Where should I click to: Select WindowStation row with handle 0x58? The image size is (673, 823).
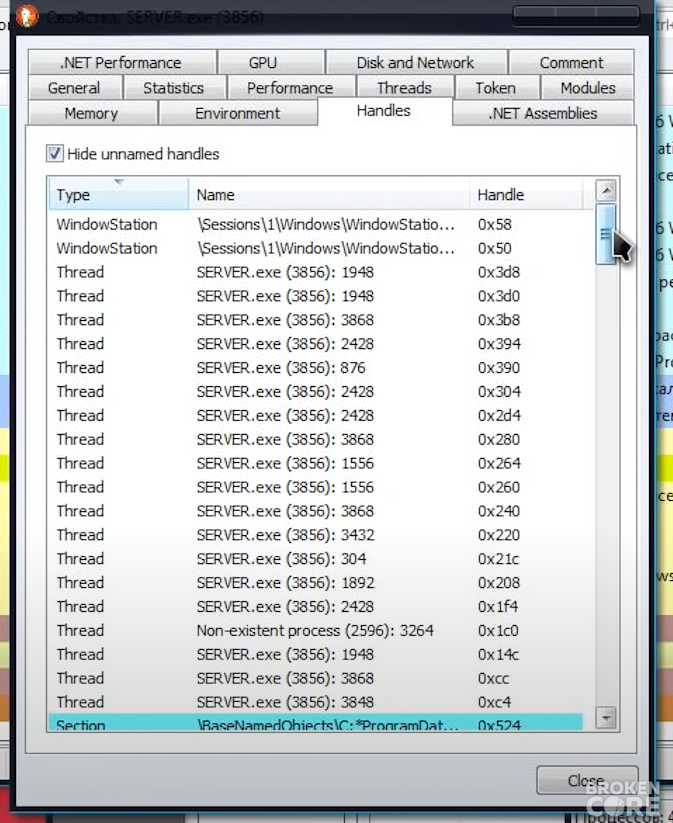pyautogui.click(x=316, y=224)
